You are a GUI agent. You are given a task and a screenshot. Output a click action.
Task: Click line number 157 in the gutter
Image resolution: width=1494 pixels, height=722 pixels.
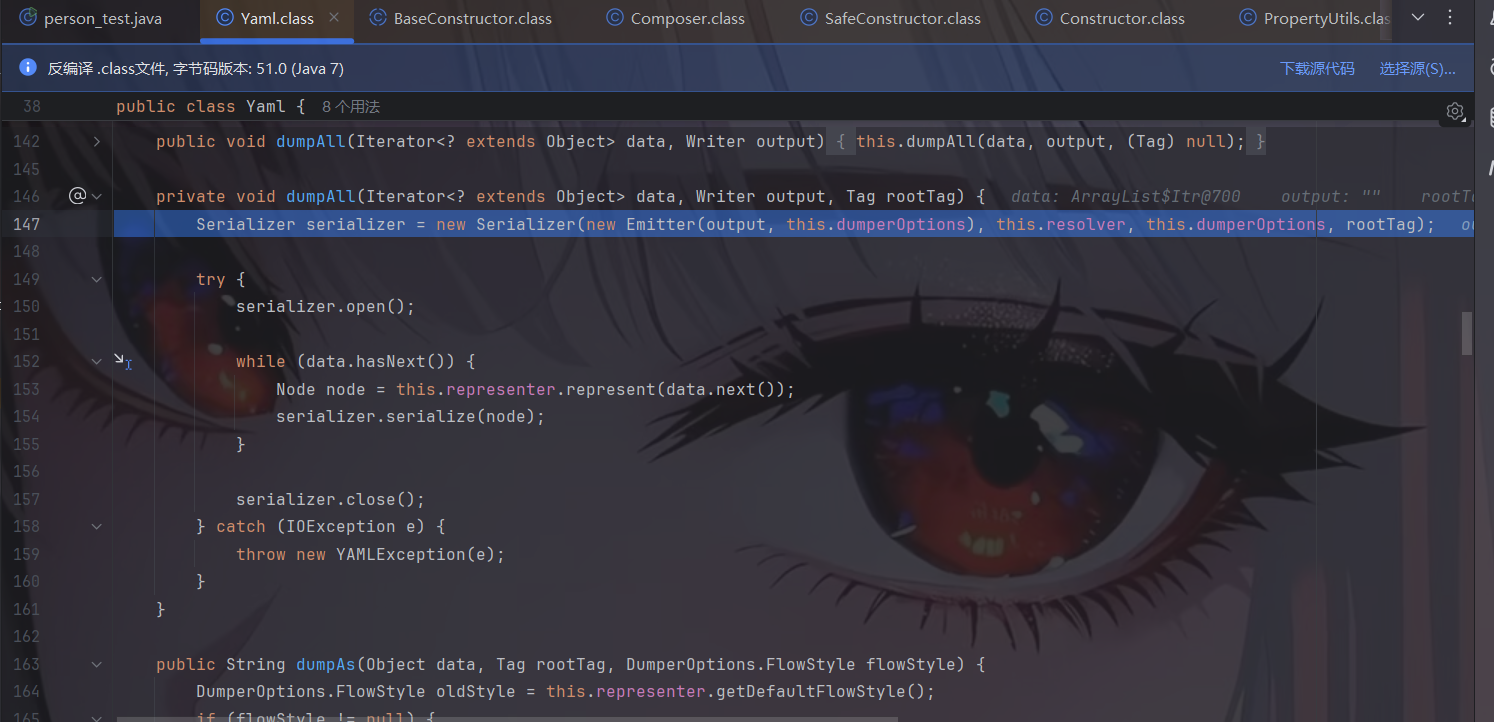point(27,499)
